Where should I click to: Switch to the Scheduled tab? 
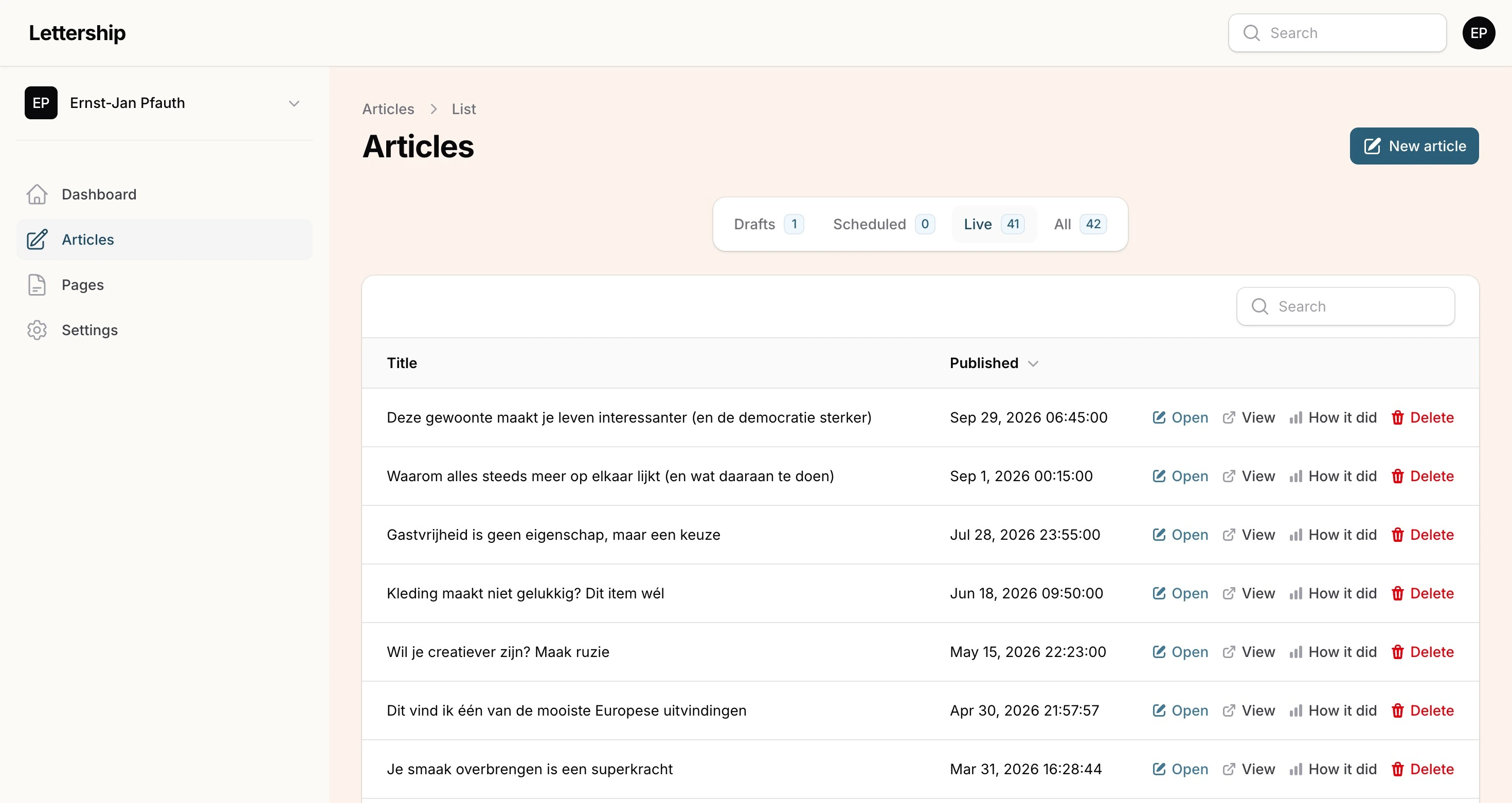[x=884, y=224]
